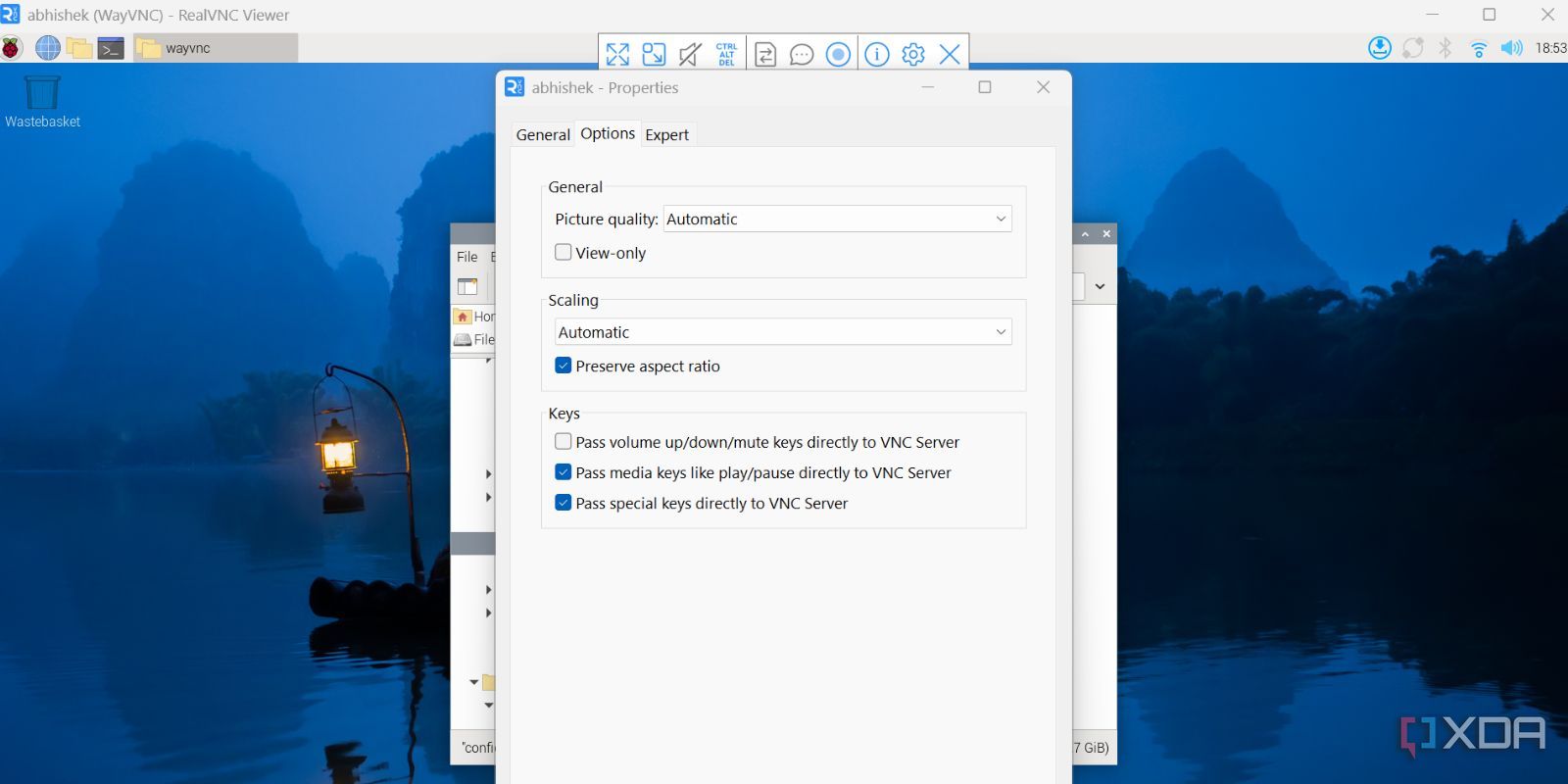Select Filesystem place in file manager sidebar
Image resolution: width=1568 pixels, height=784 pixels.
pos(474,339)
